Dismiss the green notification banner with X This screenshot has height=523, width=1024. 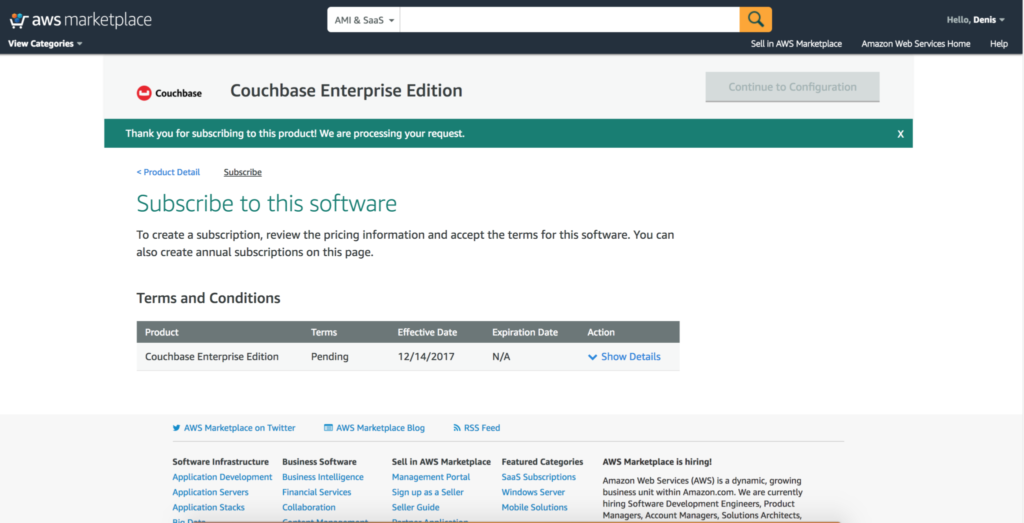click(x=901, y=134)
